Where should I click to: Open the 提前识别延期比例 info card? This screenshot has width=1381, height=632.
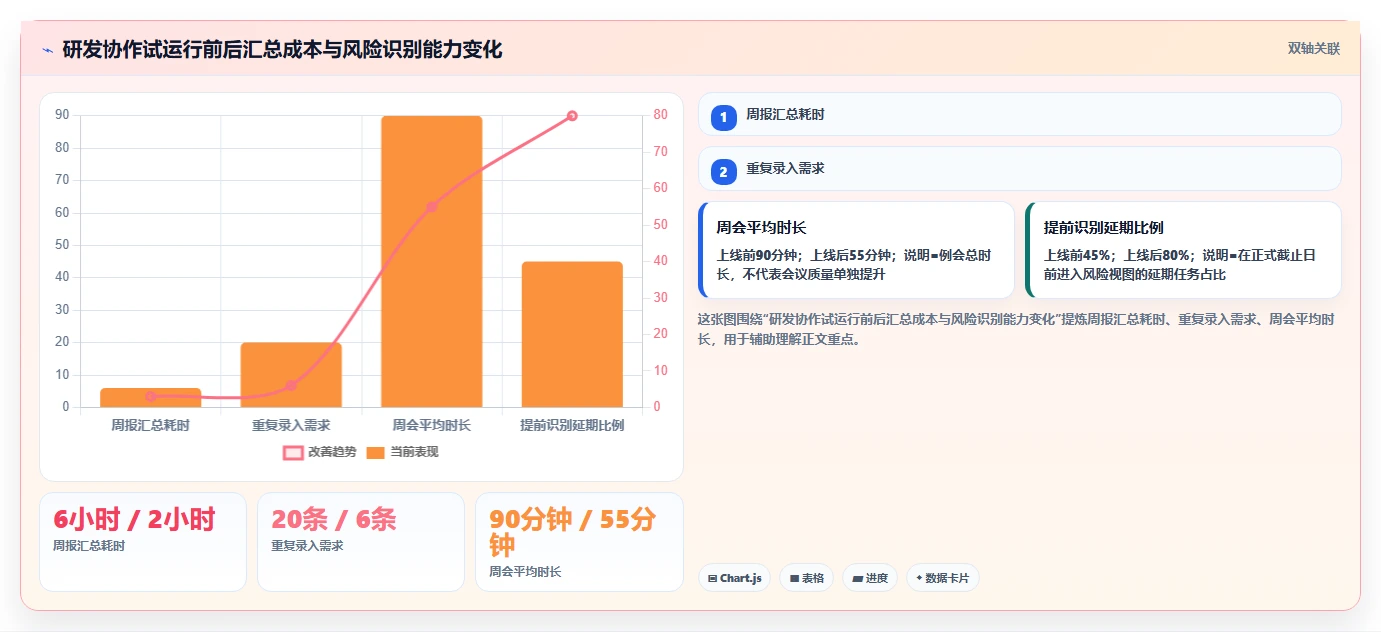pyautogui.click(x=1183, y=250)
